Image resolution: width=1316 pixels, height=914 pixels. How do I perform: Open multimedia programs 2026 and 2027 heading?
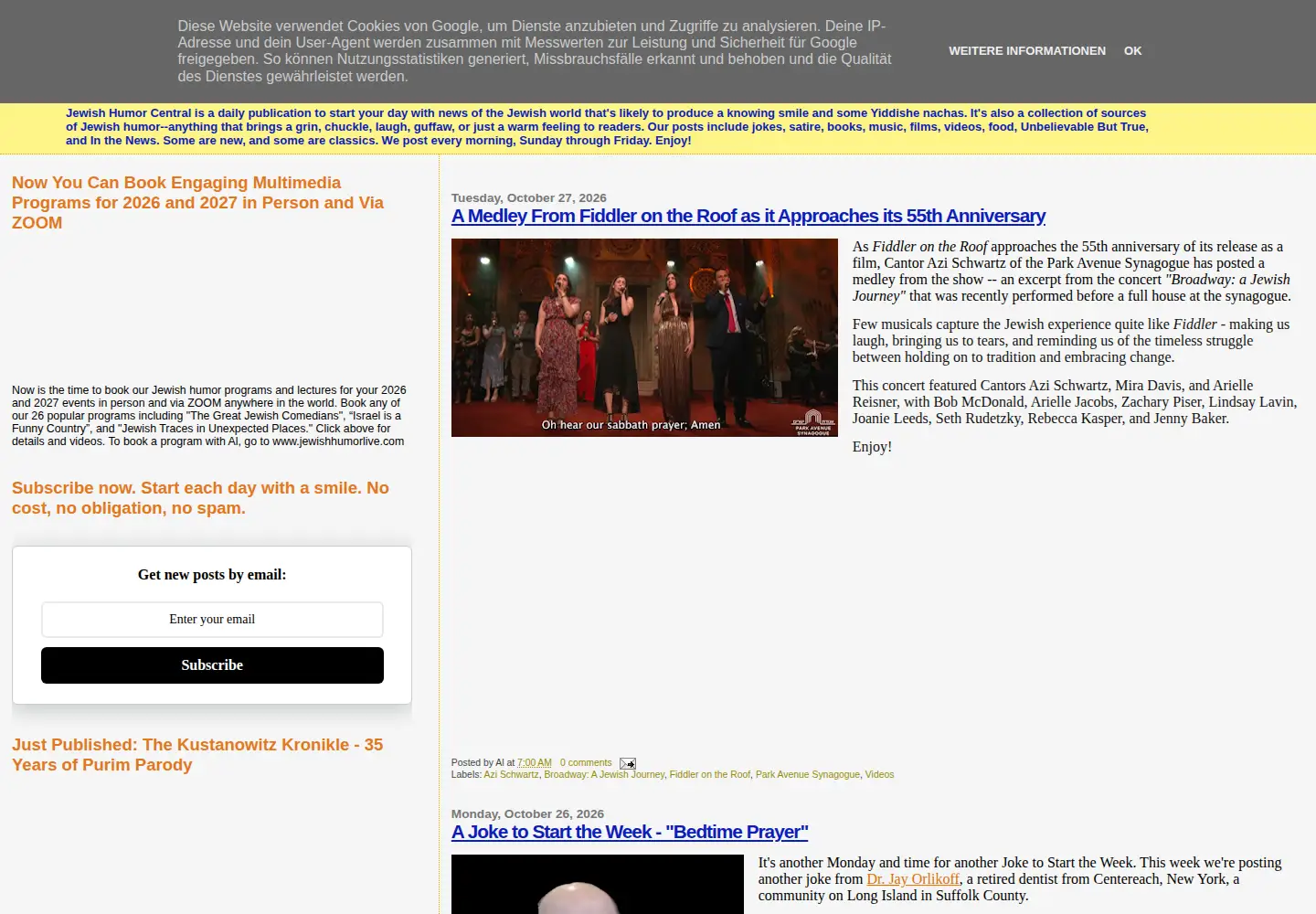click(x=197, y=203)
